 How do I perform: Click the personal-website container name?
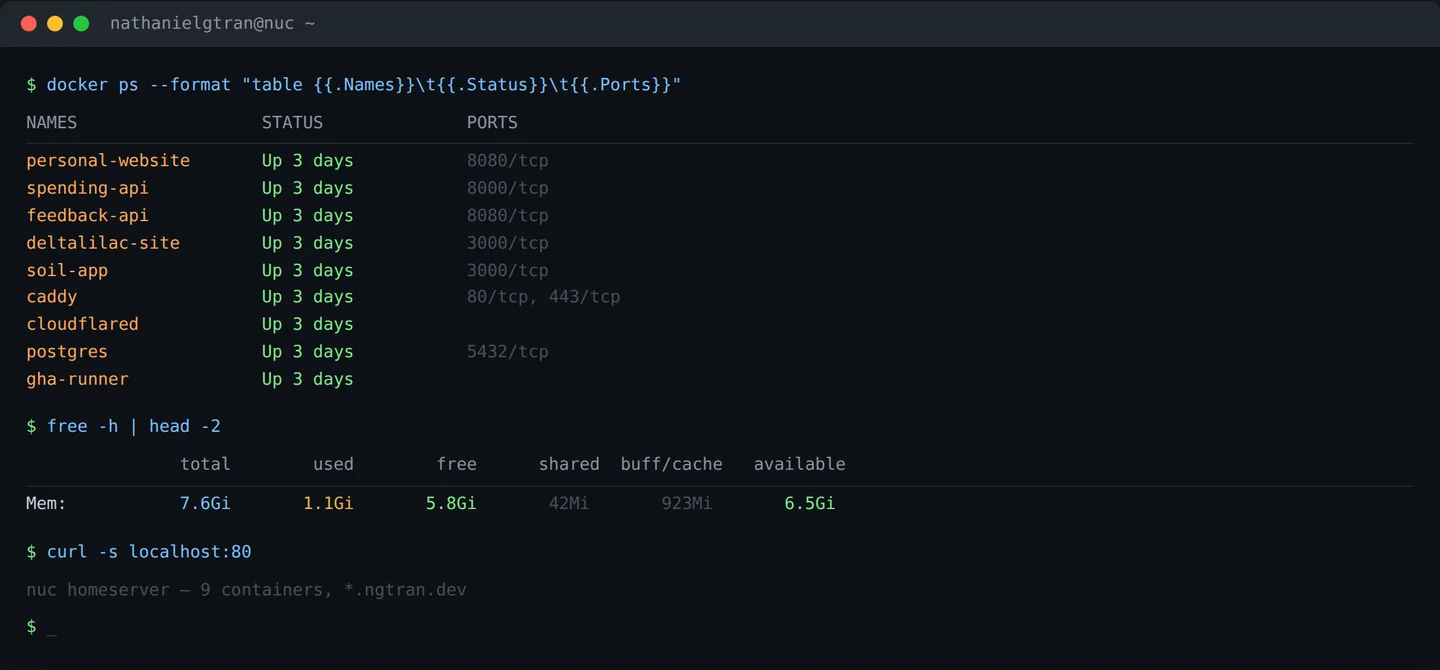pyautogui.click(x=108, y=161)
